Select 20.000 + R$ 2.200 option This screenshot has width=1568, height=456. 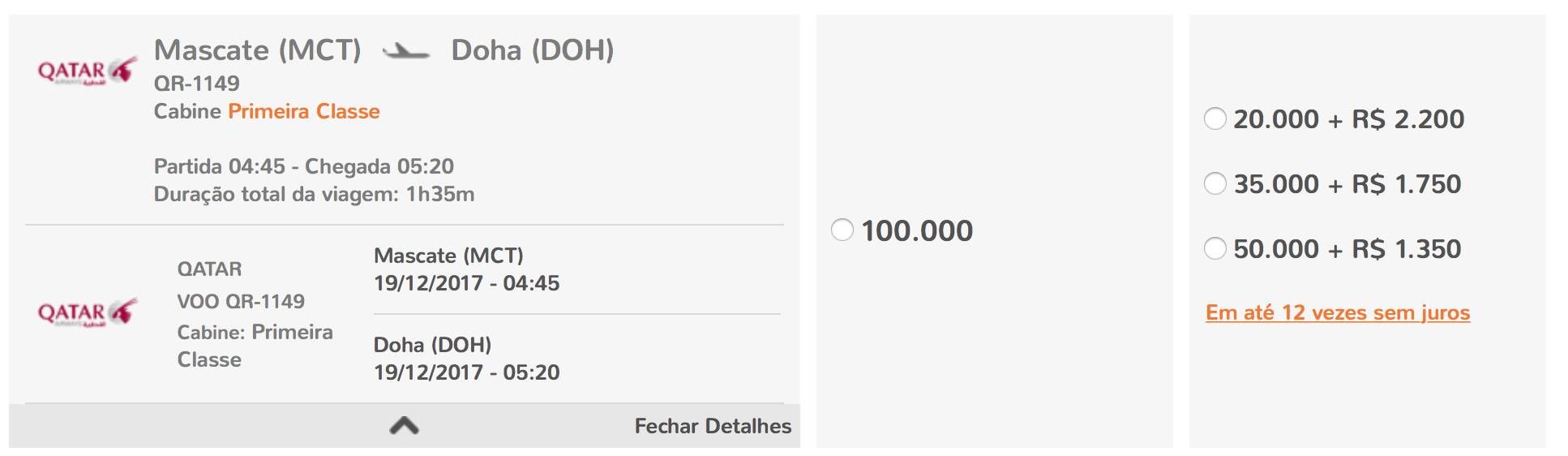tap(1215, 118)
